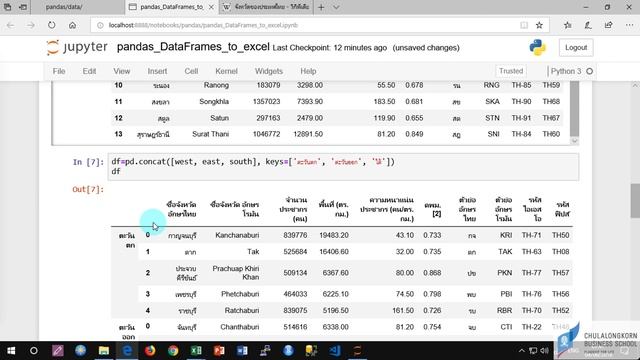The width and height of the screenshot is (640, 360).
Task: Click the Jupyter logo
Action: tap(77, 47)
